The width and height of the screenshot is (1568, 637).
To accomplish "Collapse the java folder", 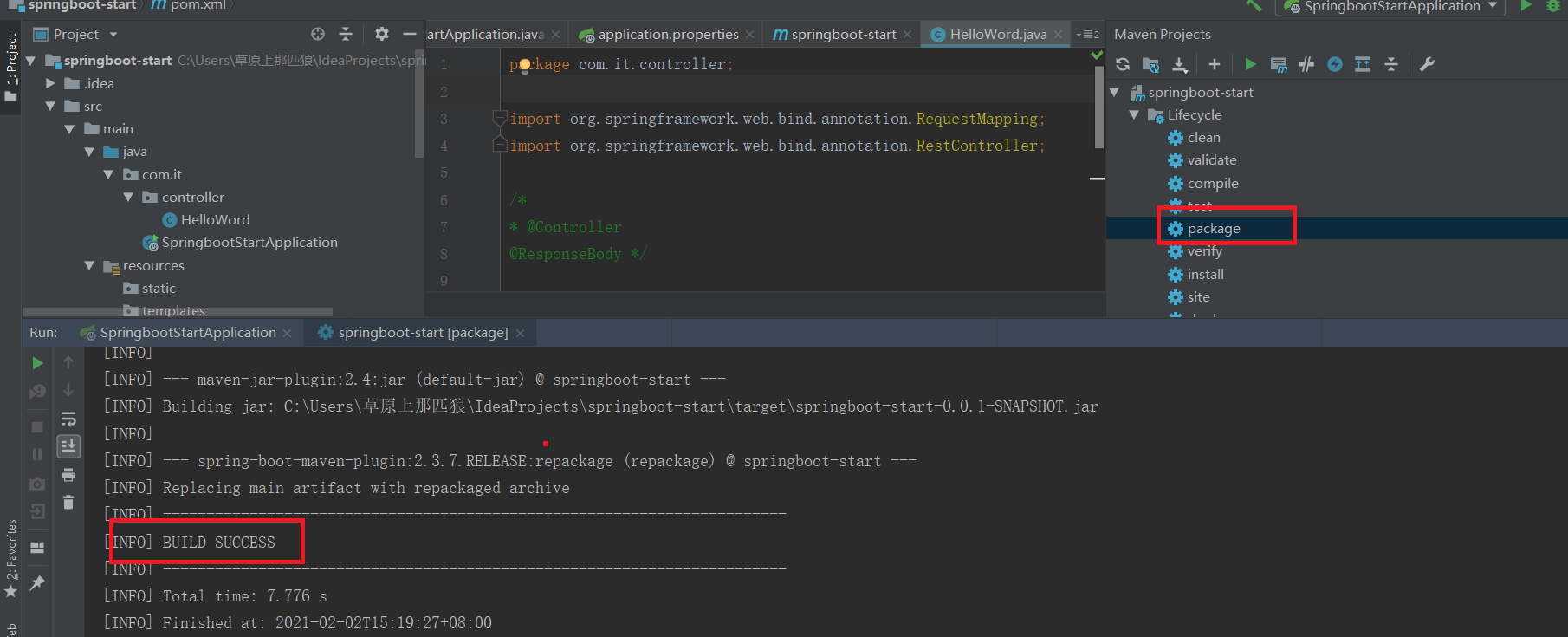I will click(x=89, y=152).
